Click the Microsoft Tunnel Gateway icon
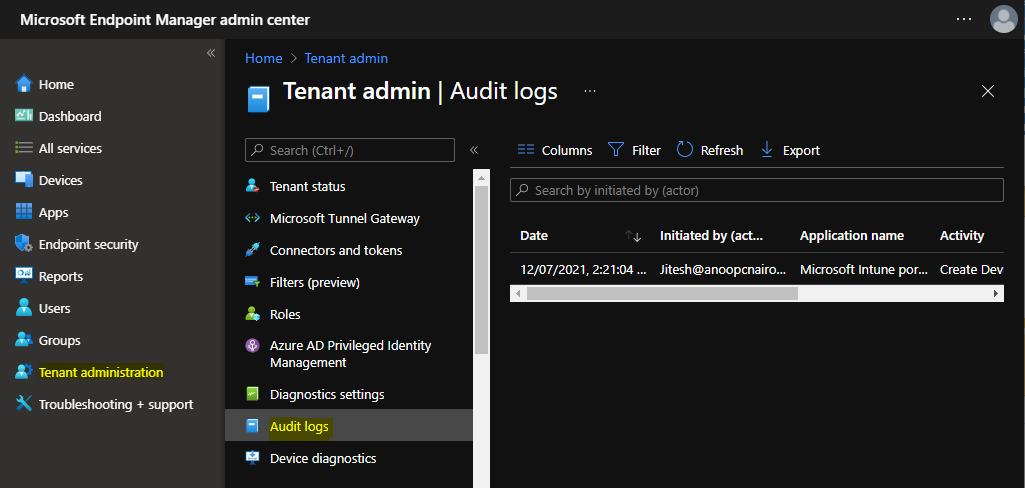This screenshot has width=1025, height=488. pos(252,218)
